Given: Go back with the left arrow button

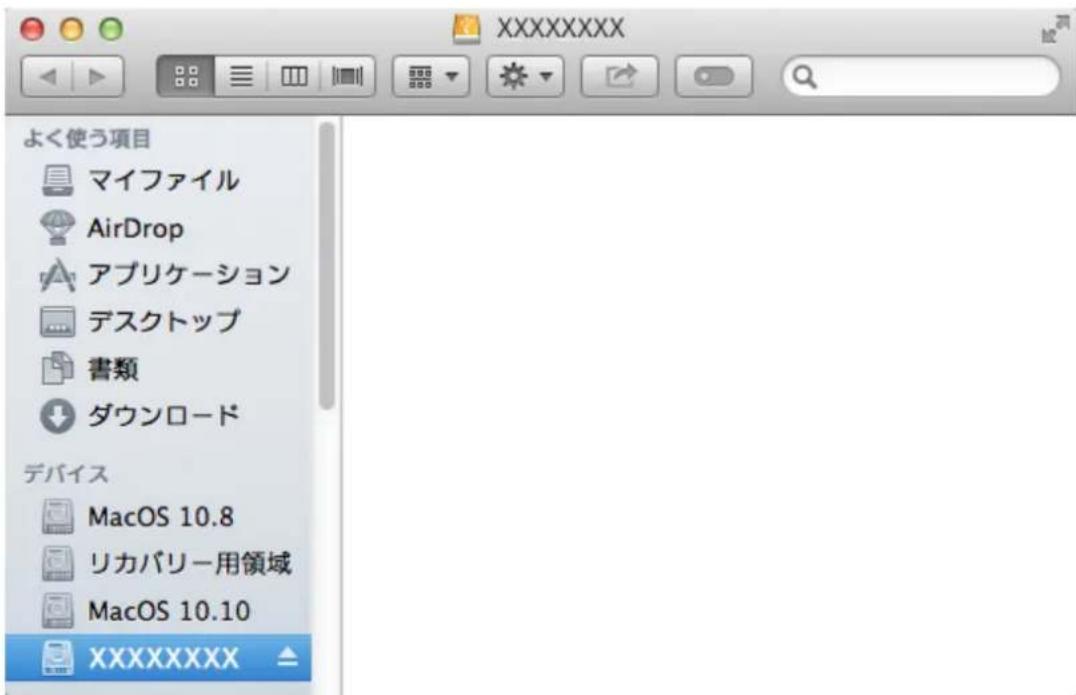Looking at the screenshot, I should (47, 76).
